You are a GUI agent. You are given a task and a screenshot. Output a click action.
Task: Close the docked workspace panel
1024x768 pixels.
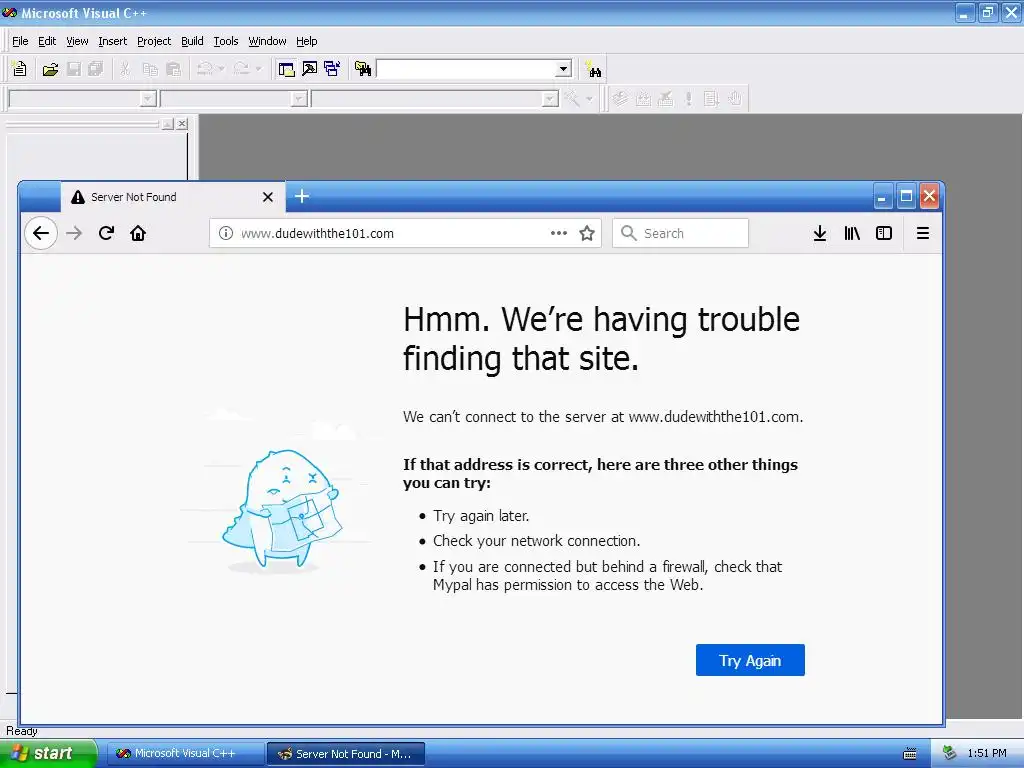182,123
